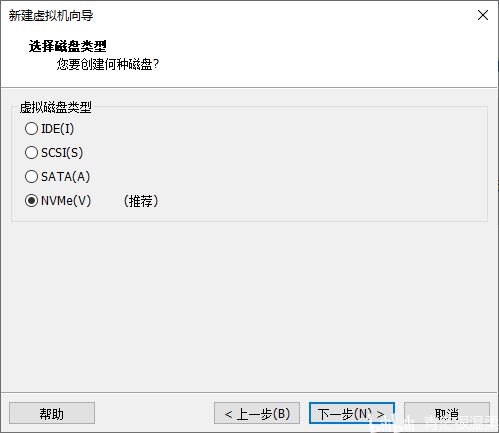499x433 pixels.
Task: Click the SATA(A) label text
Action: (66, 177)
